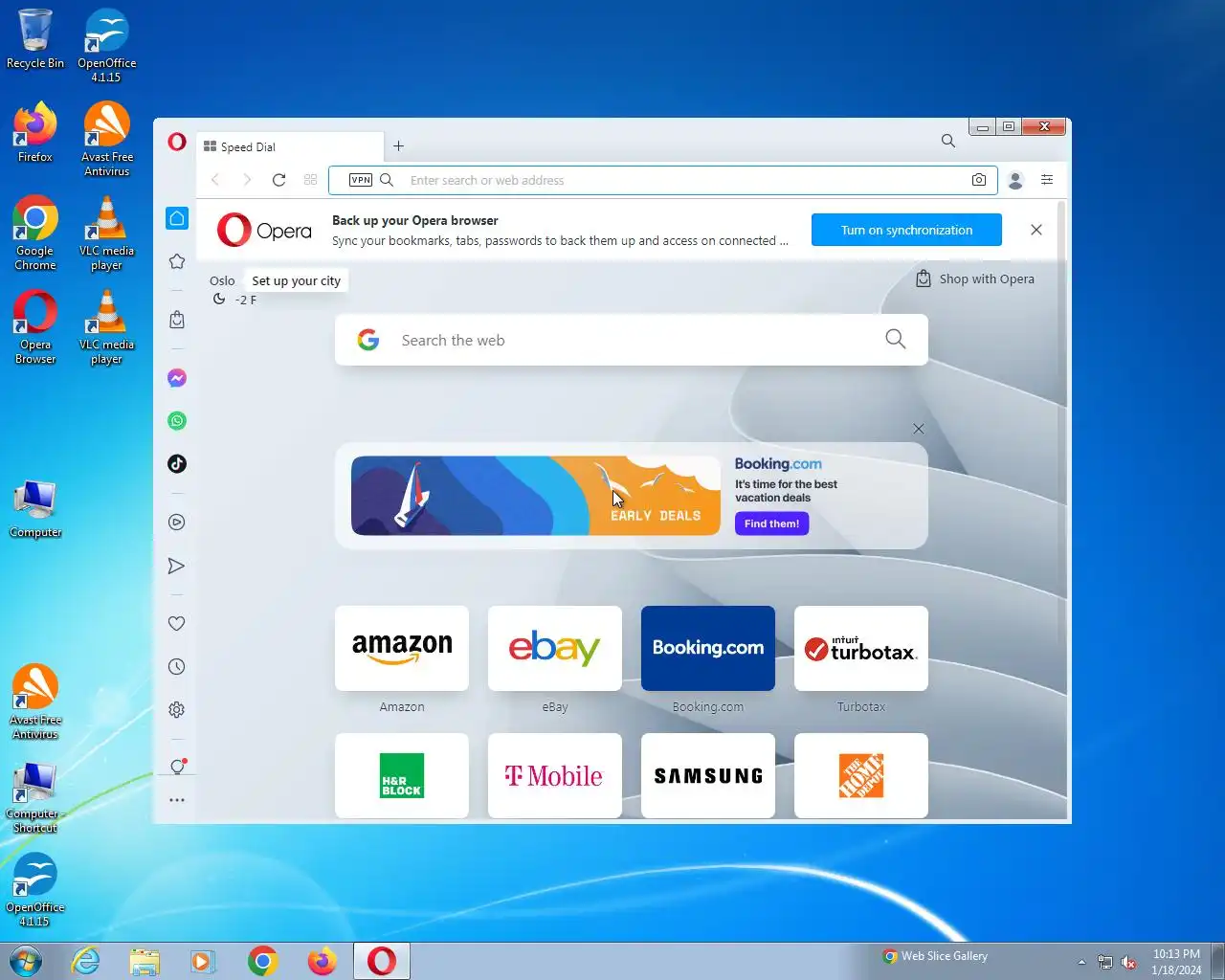This screenshot has height=980, width=1225.
Task: Open Easy Setup settings icon
Action: point(1047,180)
